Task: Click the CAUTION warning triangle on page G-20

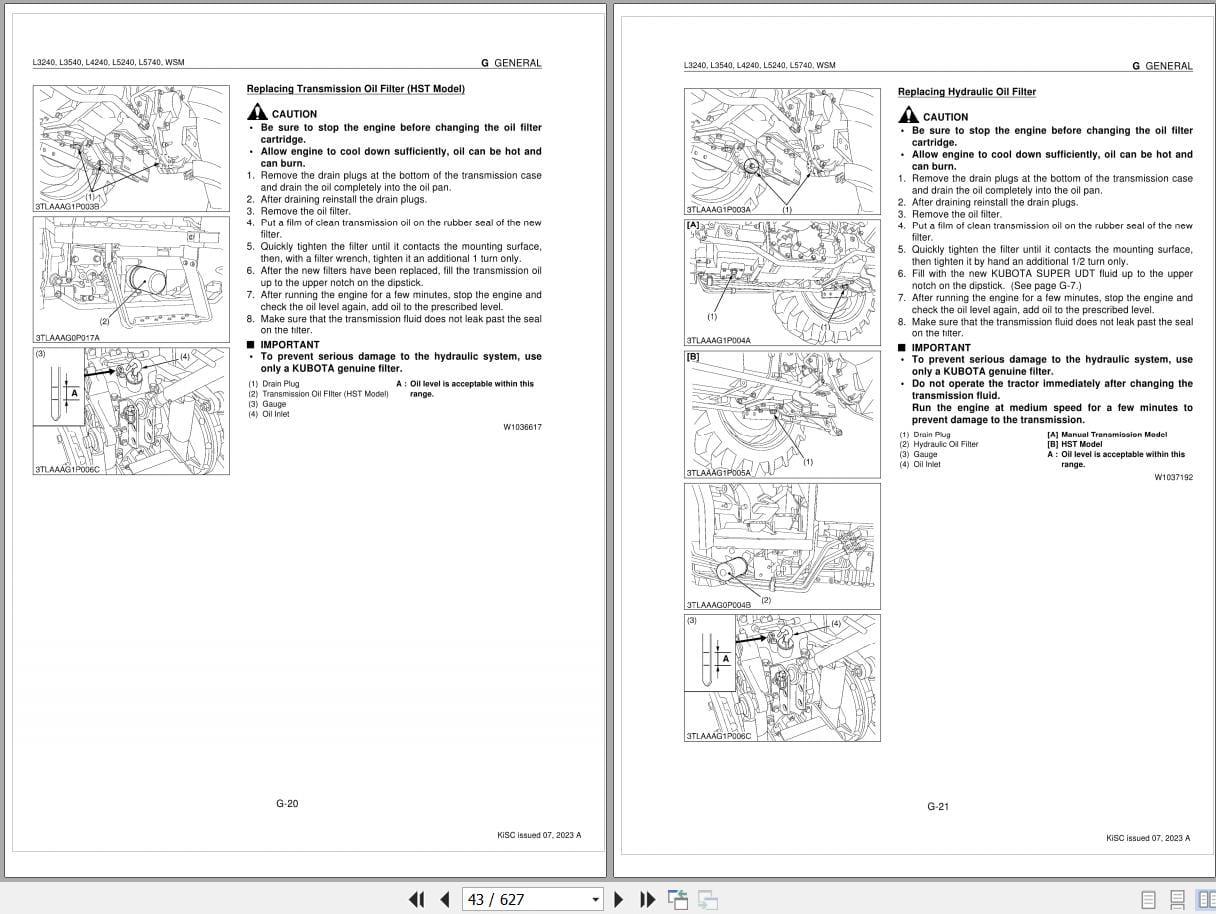Action: (259, 112)
